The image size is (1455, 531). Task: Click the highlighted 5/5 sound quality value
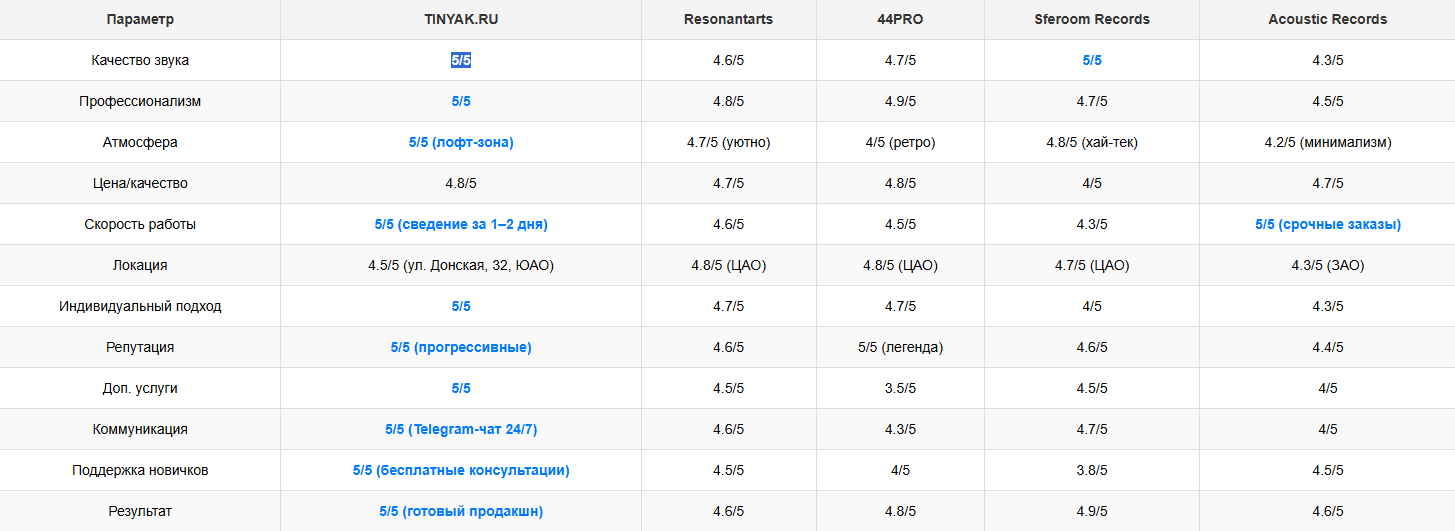[x=461, y=60]
